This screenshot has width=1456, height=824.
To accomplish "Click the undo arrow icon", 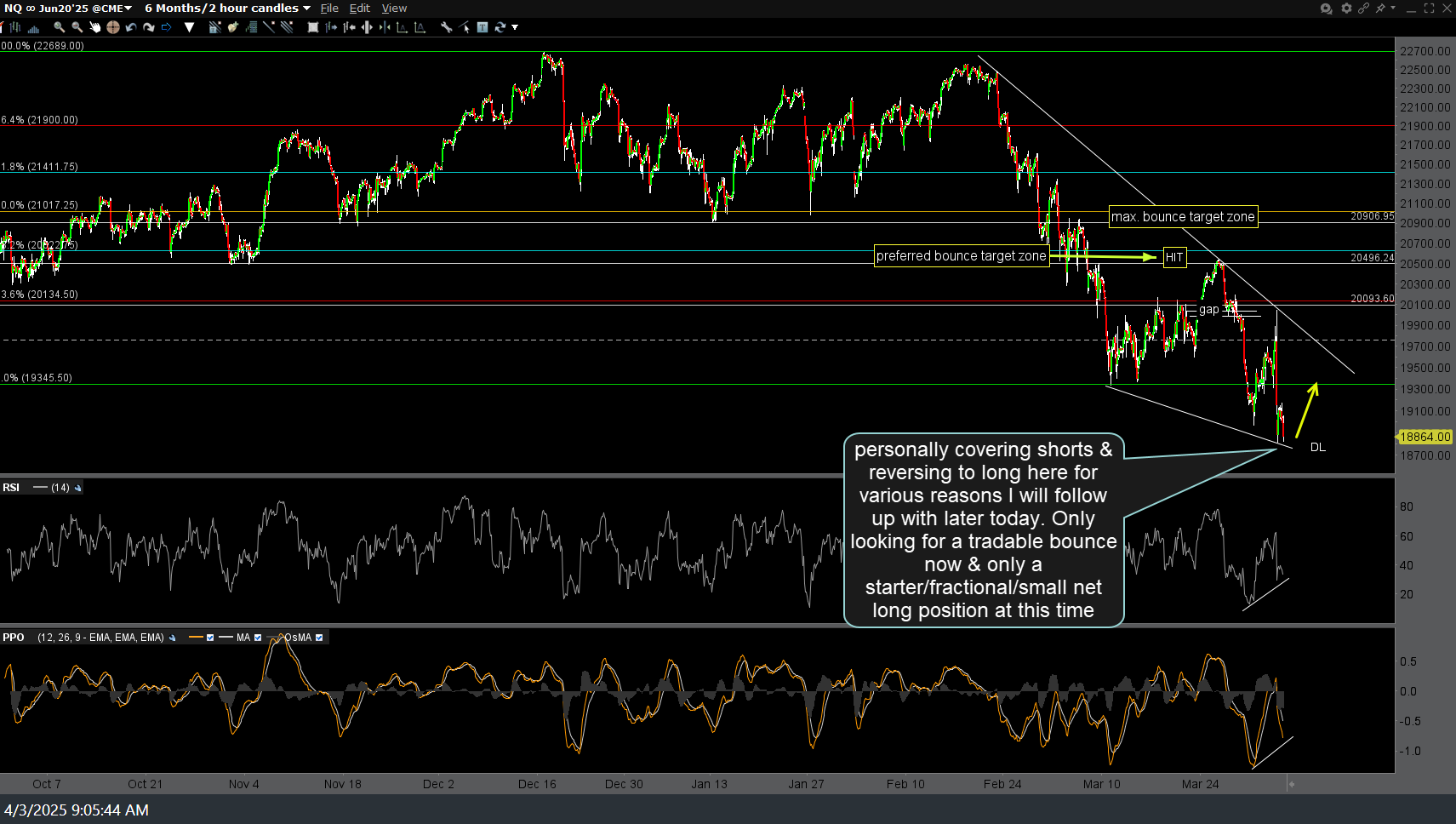I will point(130,27).
